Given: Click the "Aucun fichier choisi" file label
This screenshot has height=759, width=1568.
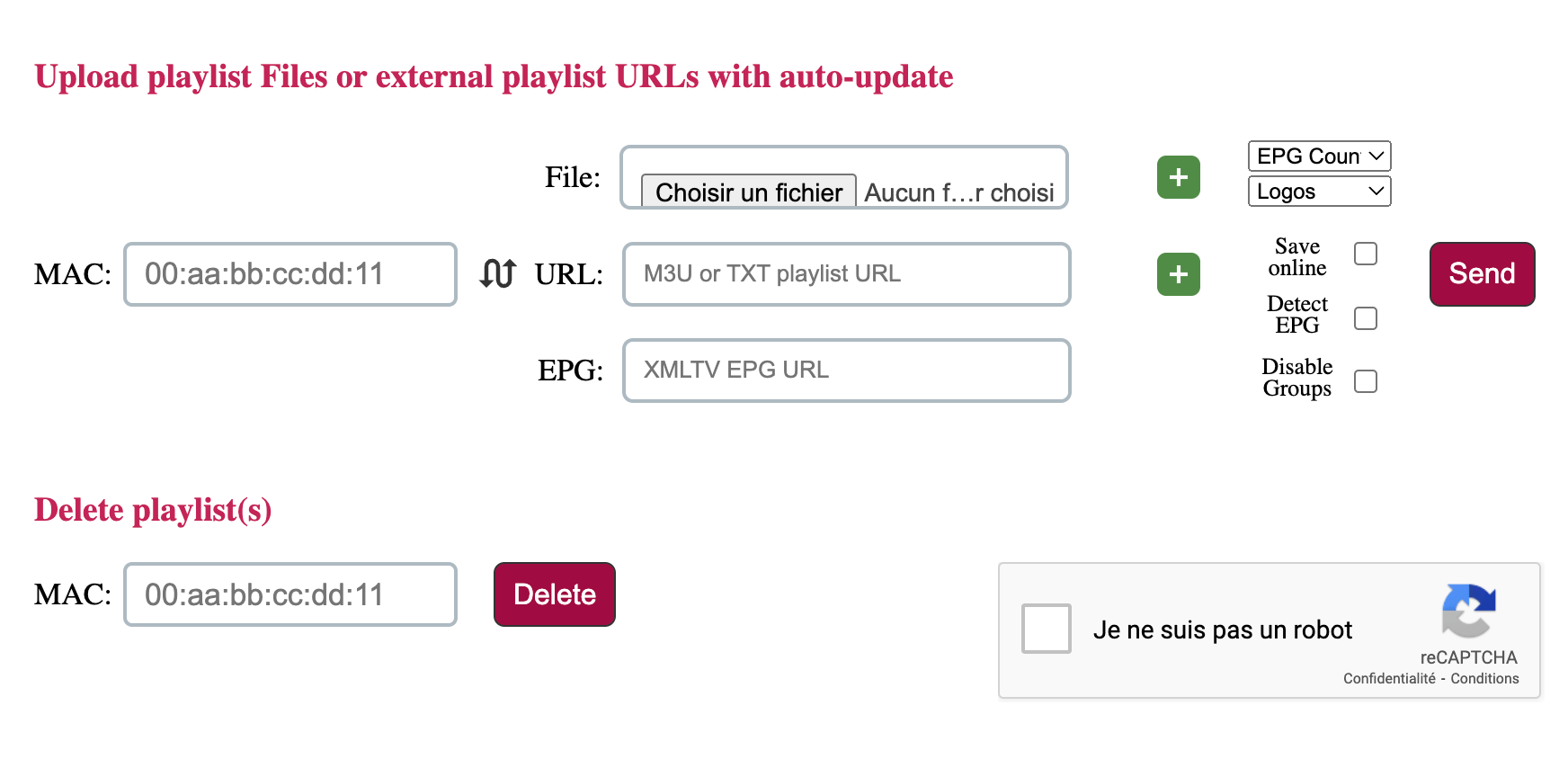Looking at the screenshot, I should [x=959, y=192].
